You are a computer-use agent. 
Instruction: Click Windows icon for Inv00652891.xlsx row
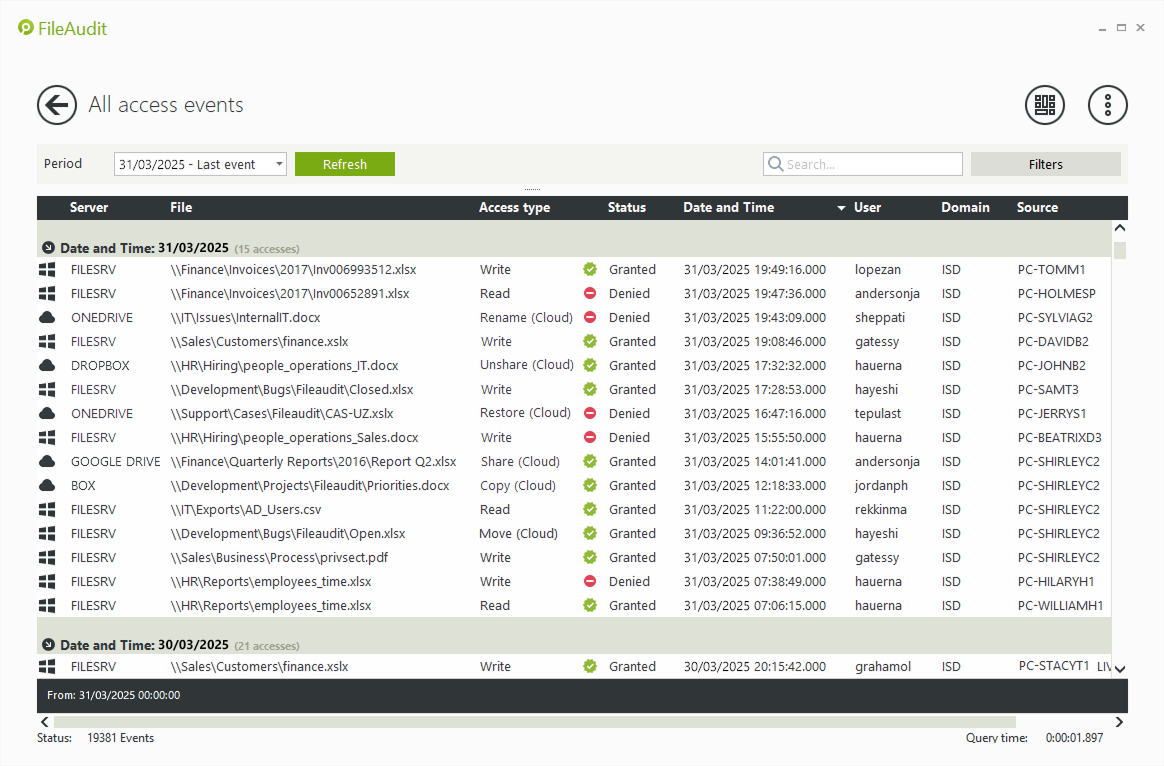(47, 293)
